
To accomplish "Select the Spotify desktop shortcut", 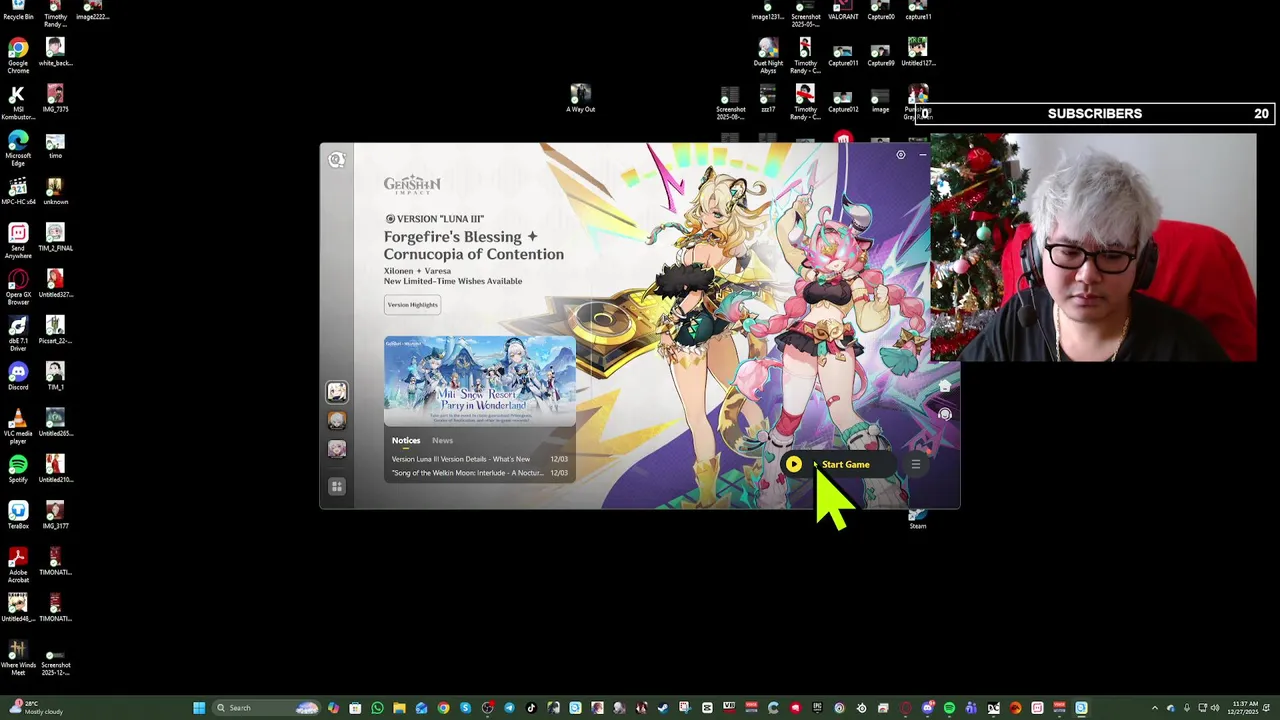I will click(x=18, y=469).
